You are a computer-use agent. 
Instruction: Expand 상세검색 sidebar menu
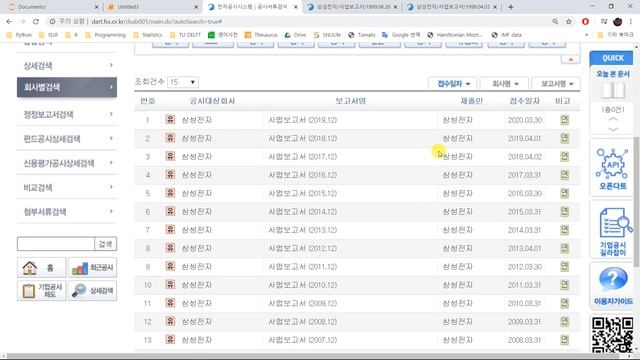[x=67, y=65]
